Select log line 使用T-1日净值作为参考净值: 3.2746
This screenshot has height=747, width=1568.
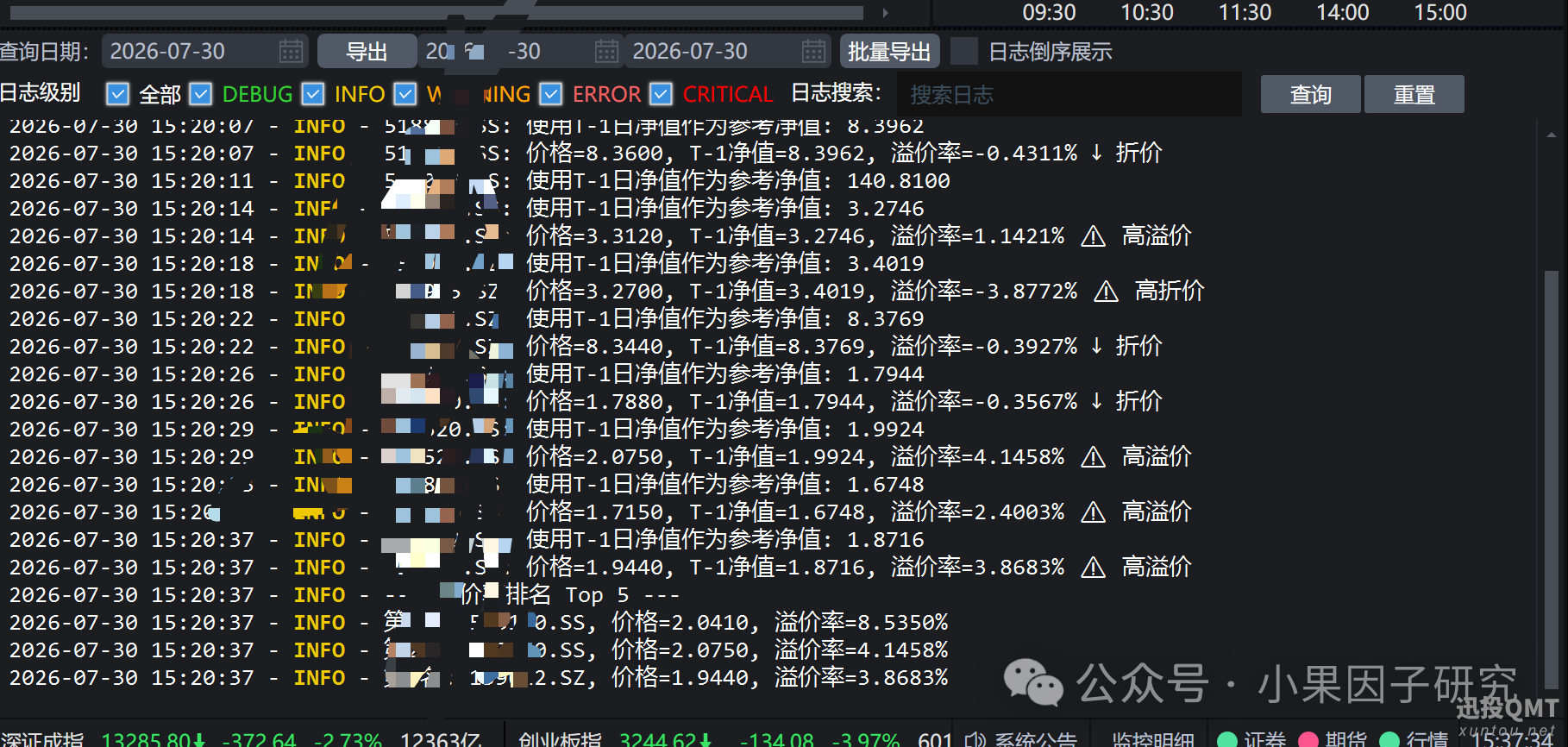(x=467, y=209)
